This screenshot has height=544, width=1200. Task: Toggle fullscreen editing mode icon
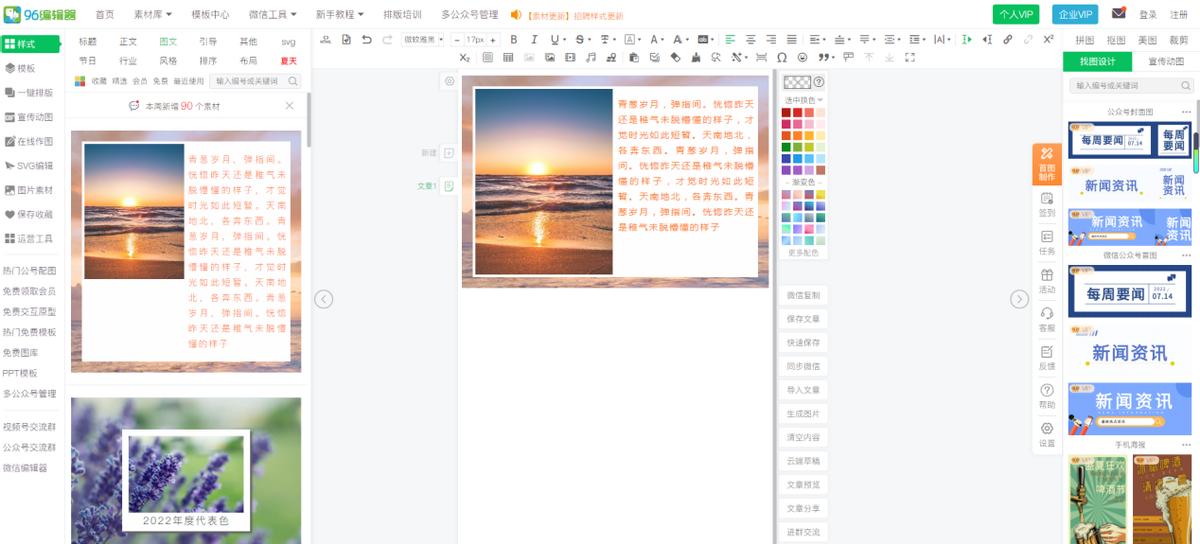click(x=909, y=58)
